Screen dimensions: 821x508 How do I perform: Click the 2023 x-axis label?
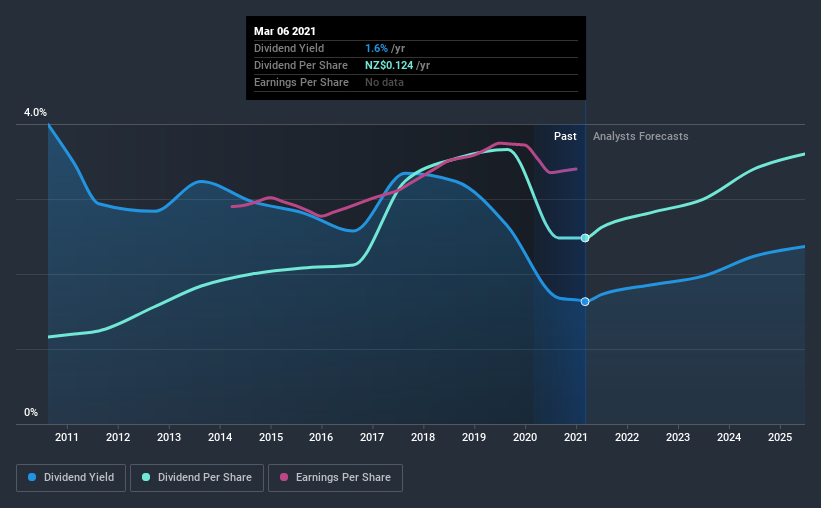pyautogui.click(x=678, y=437)
